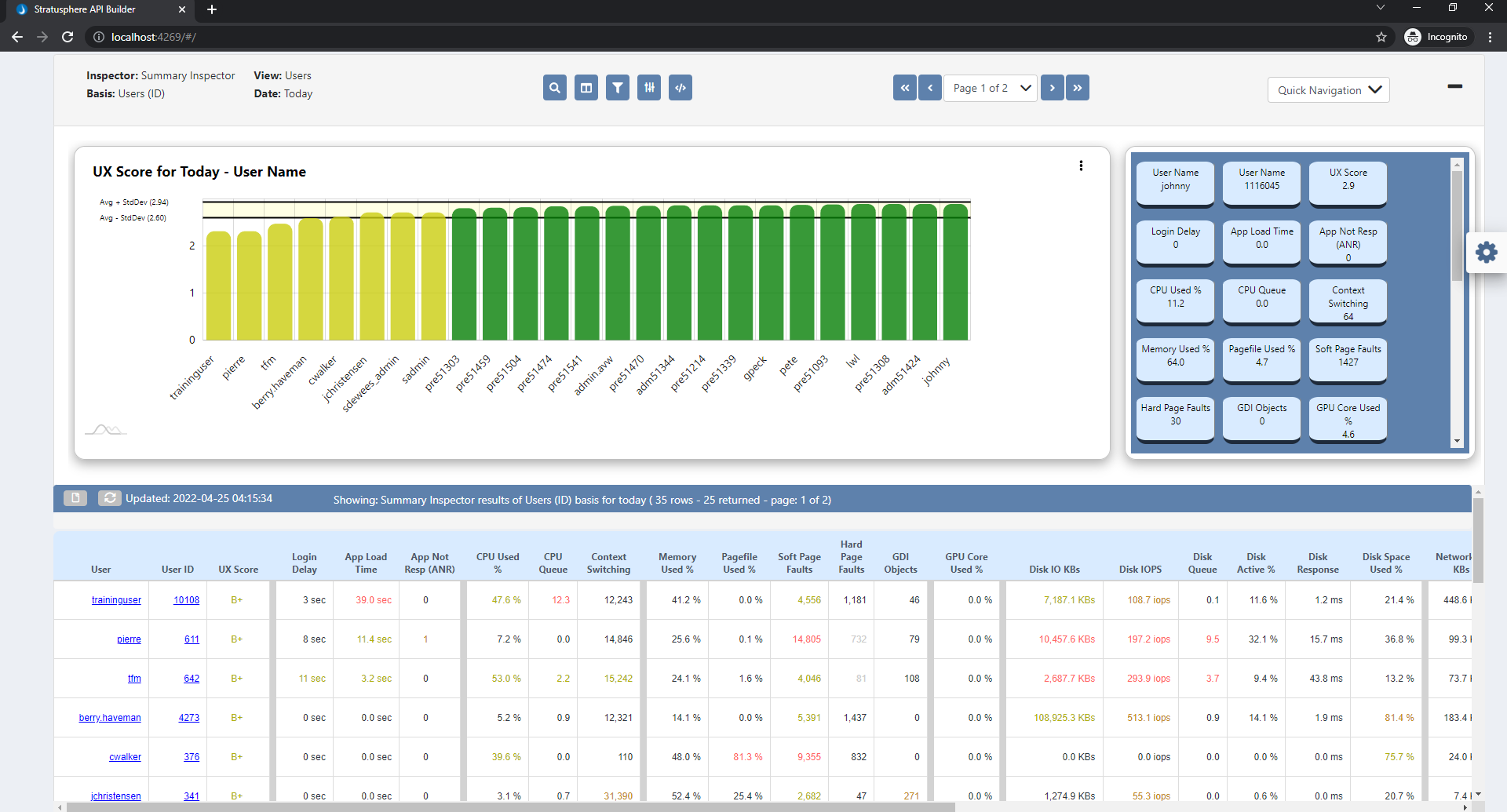Image resolution: width=1507 pixels, height=812 pixels.
Task: Open the column layout toolbar icon
Action: coord(586,88)
